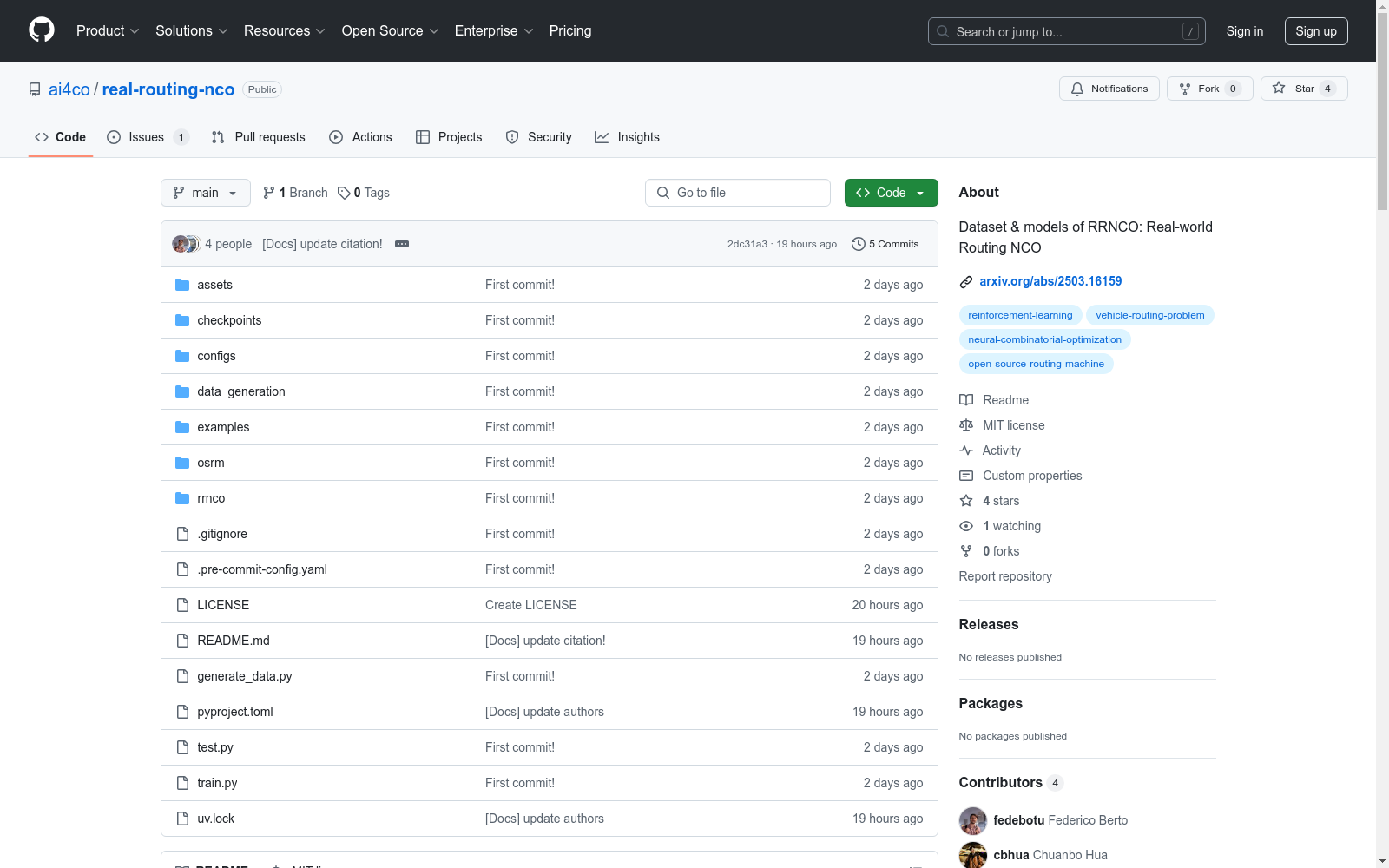Open the configs folder icon
Image resolution: width=1389 pixels, height=868 pixels.
pyautogui.click(x=182, y=356)
